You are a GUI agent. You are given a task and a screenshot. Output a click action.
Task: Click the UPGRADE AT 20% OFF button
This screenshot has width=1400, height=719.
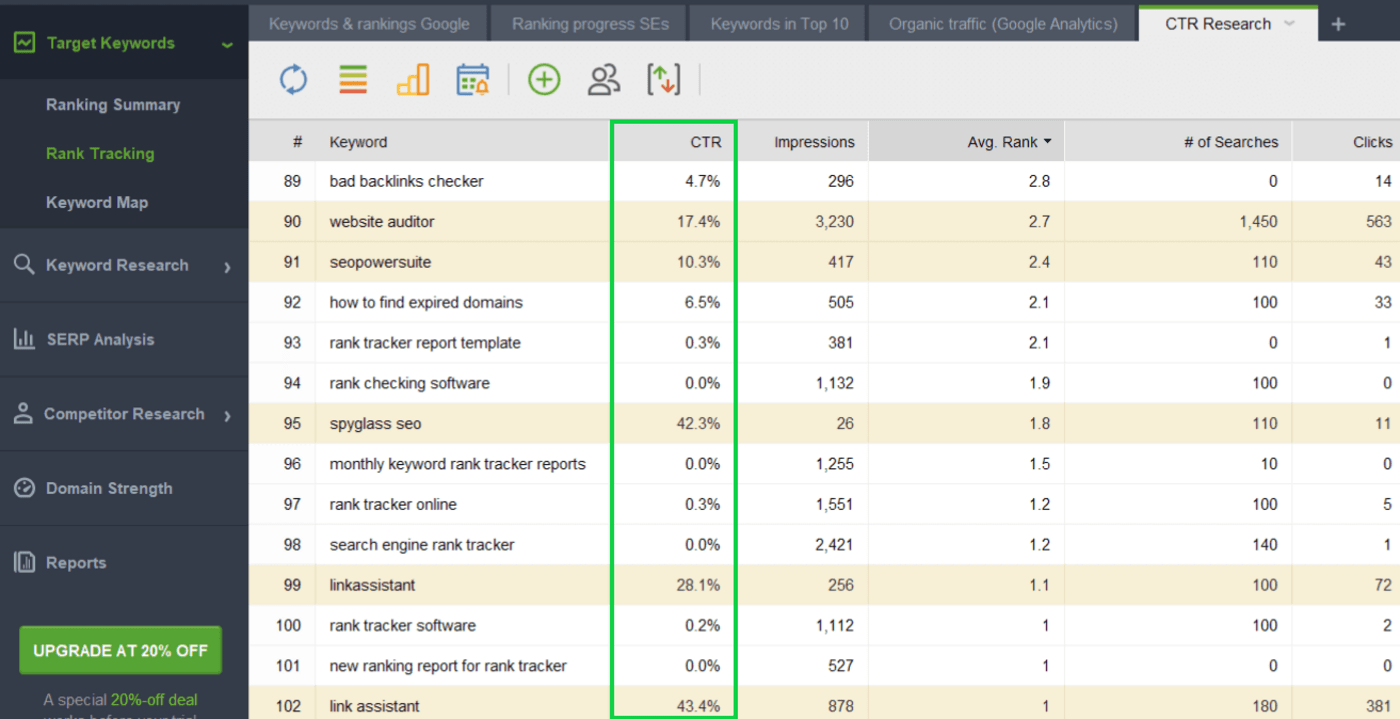120,650
